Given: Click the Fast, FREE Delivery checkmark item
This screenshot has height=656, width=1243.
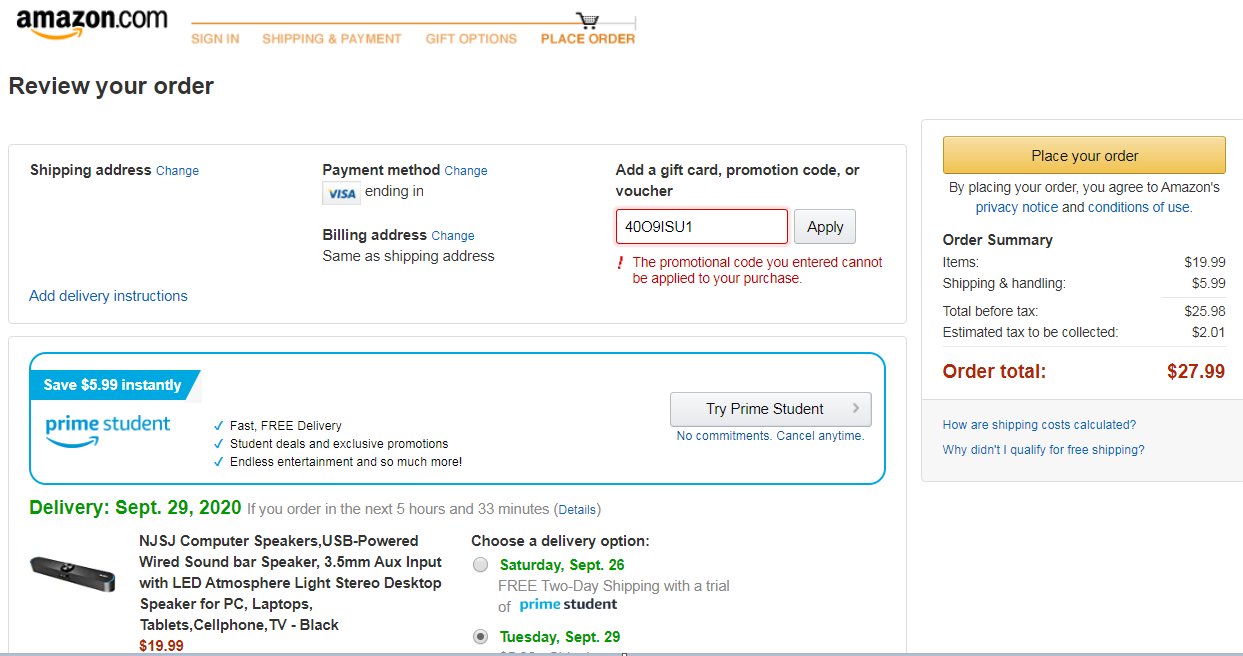Looking at the screenshot, I should 278,426.
